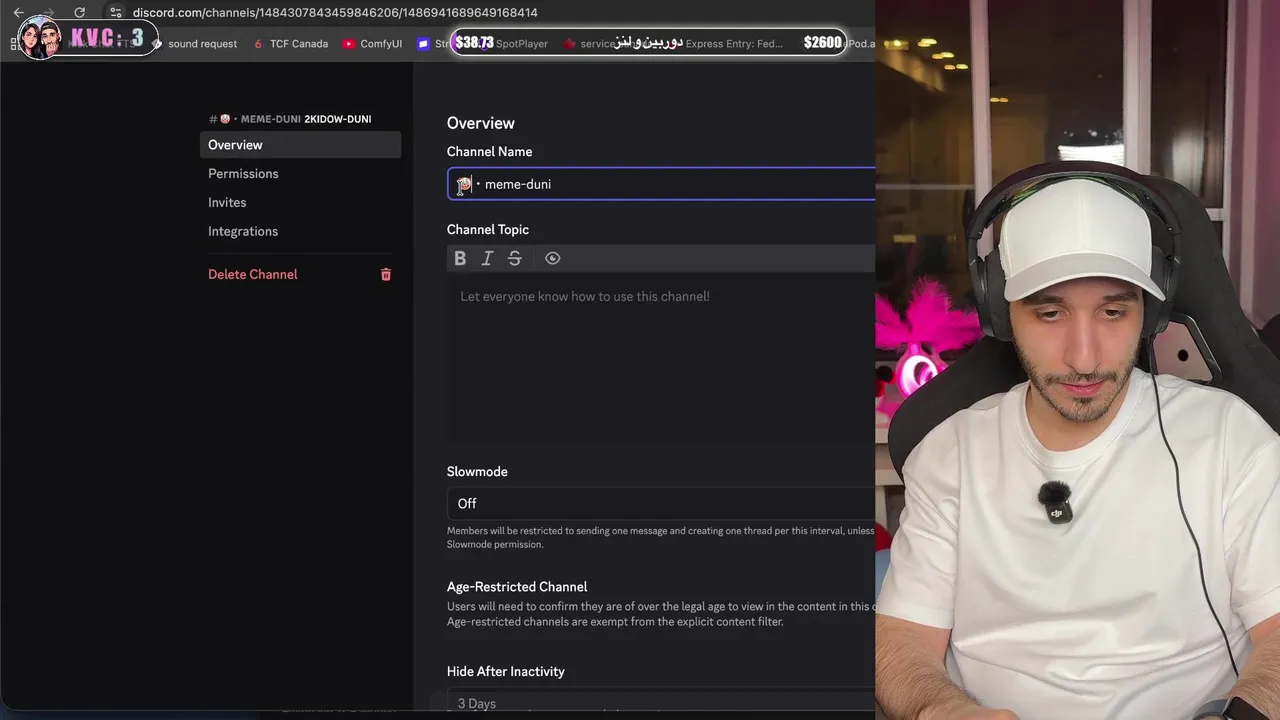Click the 'Channel Topic' label

(x=488, y=230)
